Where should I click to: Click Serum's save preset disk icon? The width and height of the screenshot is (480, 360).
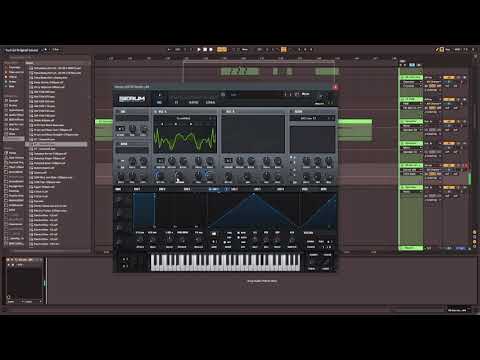point(223,94)
